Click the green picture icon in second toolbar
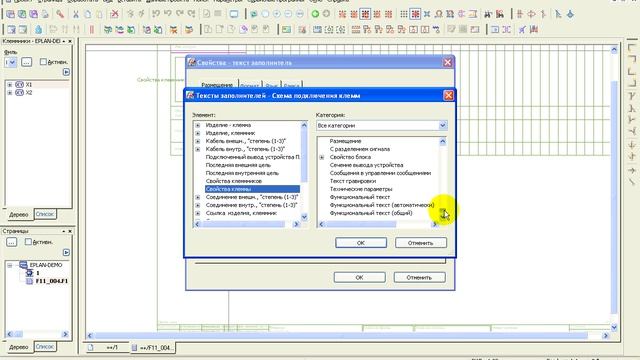The height and width of the screenshot is (360, 640). [x=287, y=29]
